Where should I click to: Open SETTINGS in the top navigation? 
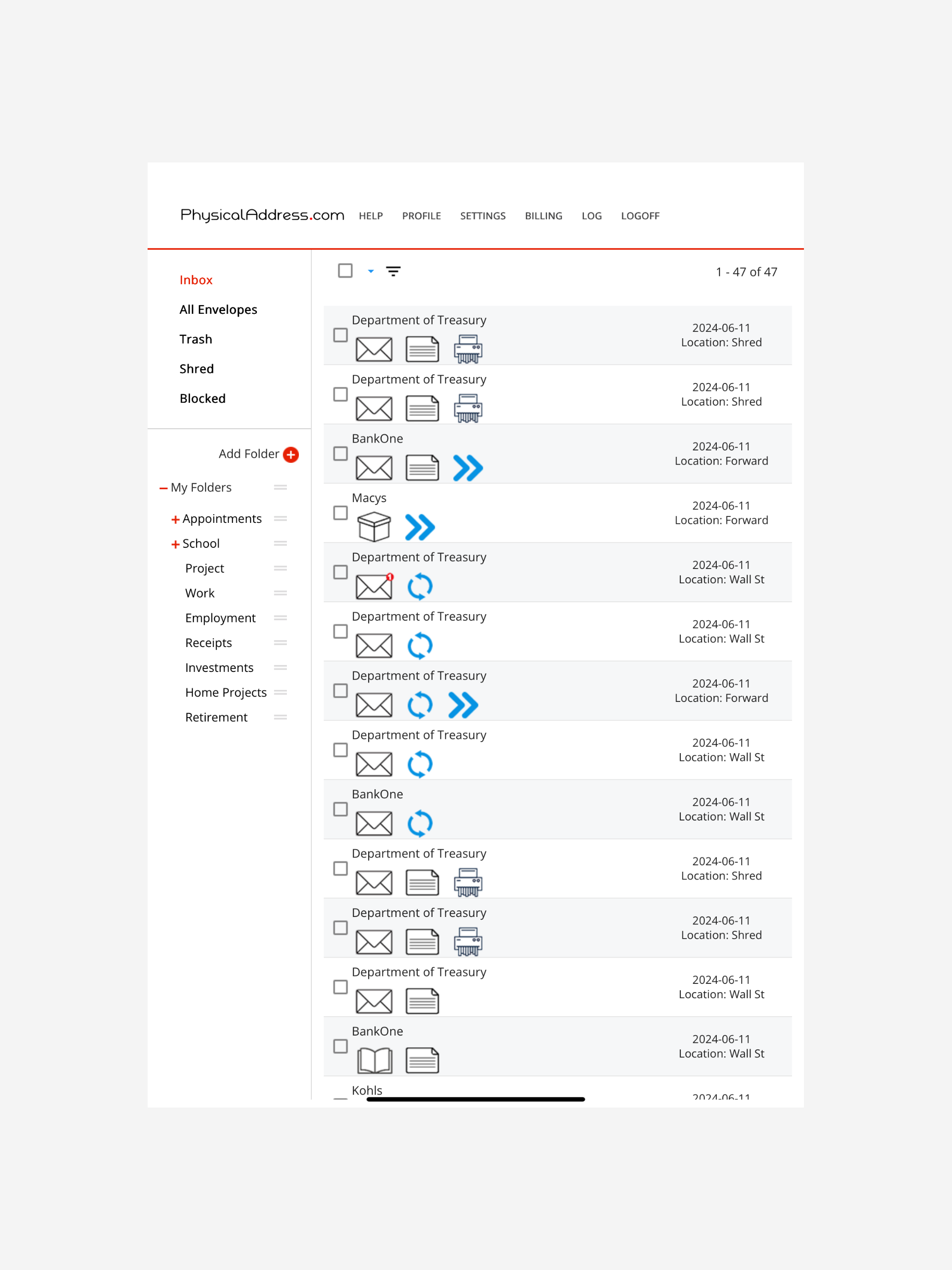483,216
